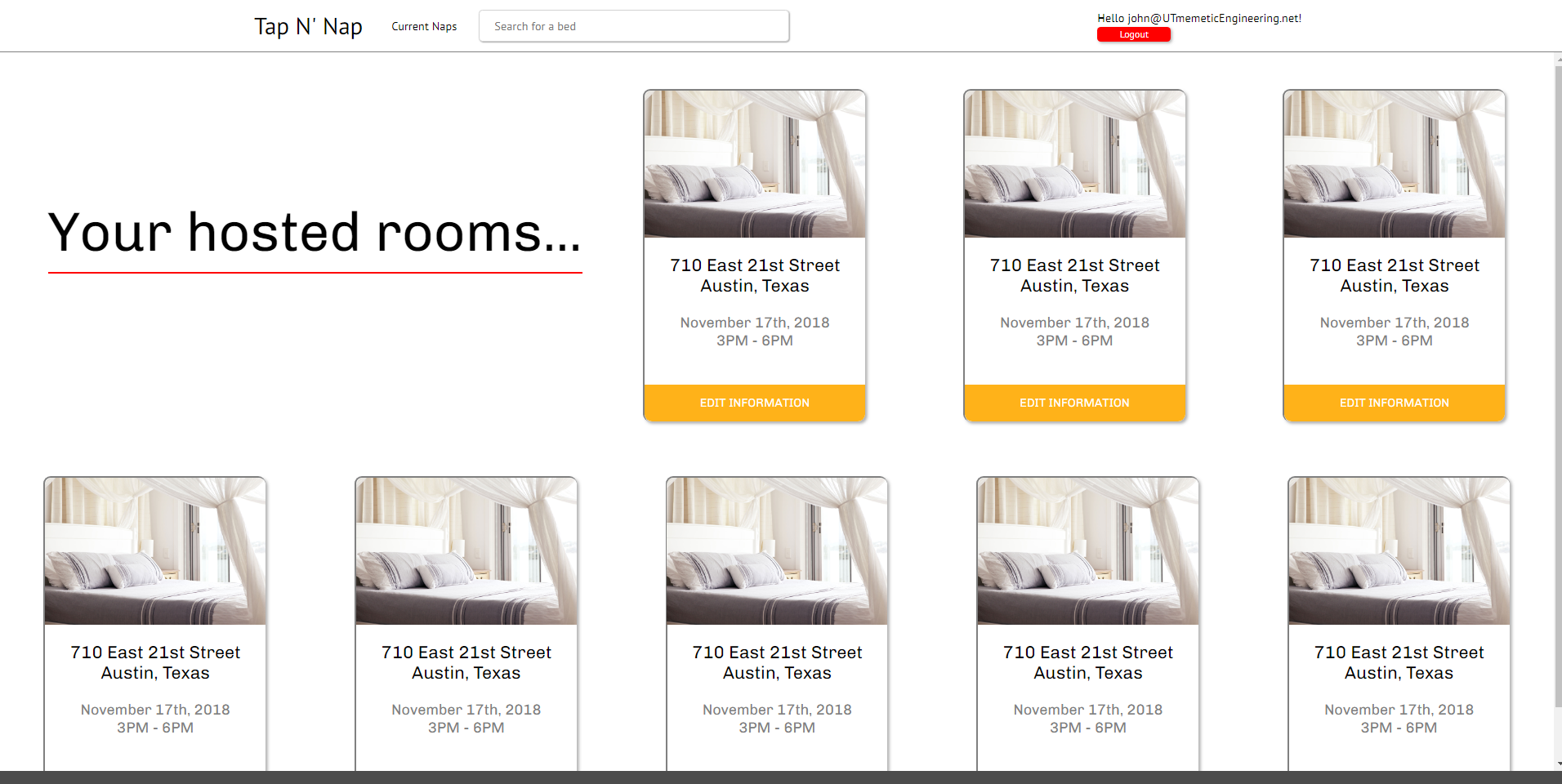Edit information on rightmost top-row room card

point(1394,403)
